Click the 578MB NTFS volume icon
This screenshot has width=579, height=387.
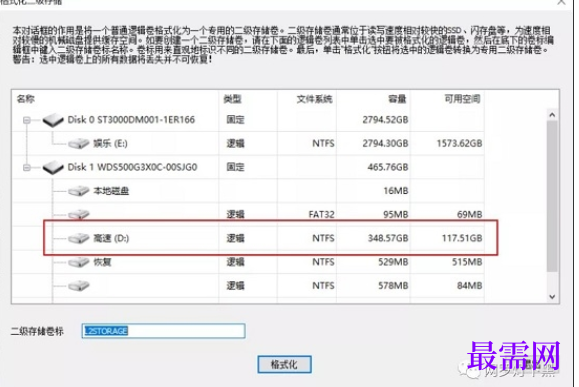(x=79, y=286)
